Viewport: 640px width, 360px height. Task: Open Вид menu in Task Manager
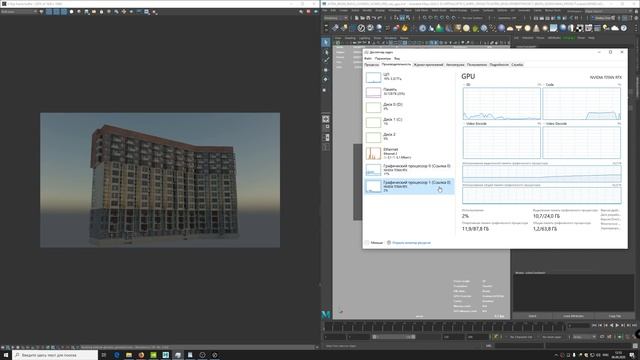tap(397, 58)
